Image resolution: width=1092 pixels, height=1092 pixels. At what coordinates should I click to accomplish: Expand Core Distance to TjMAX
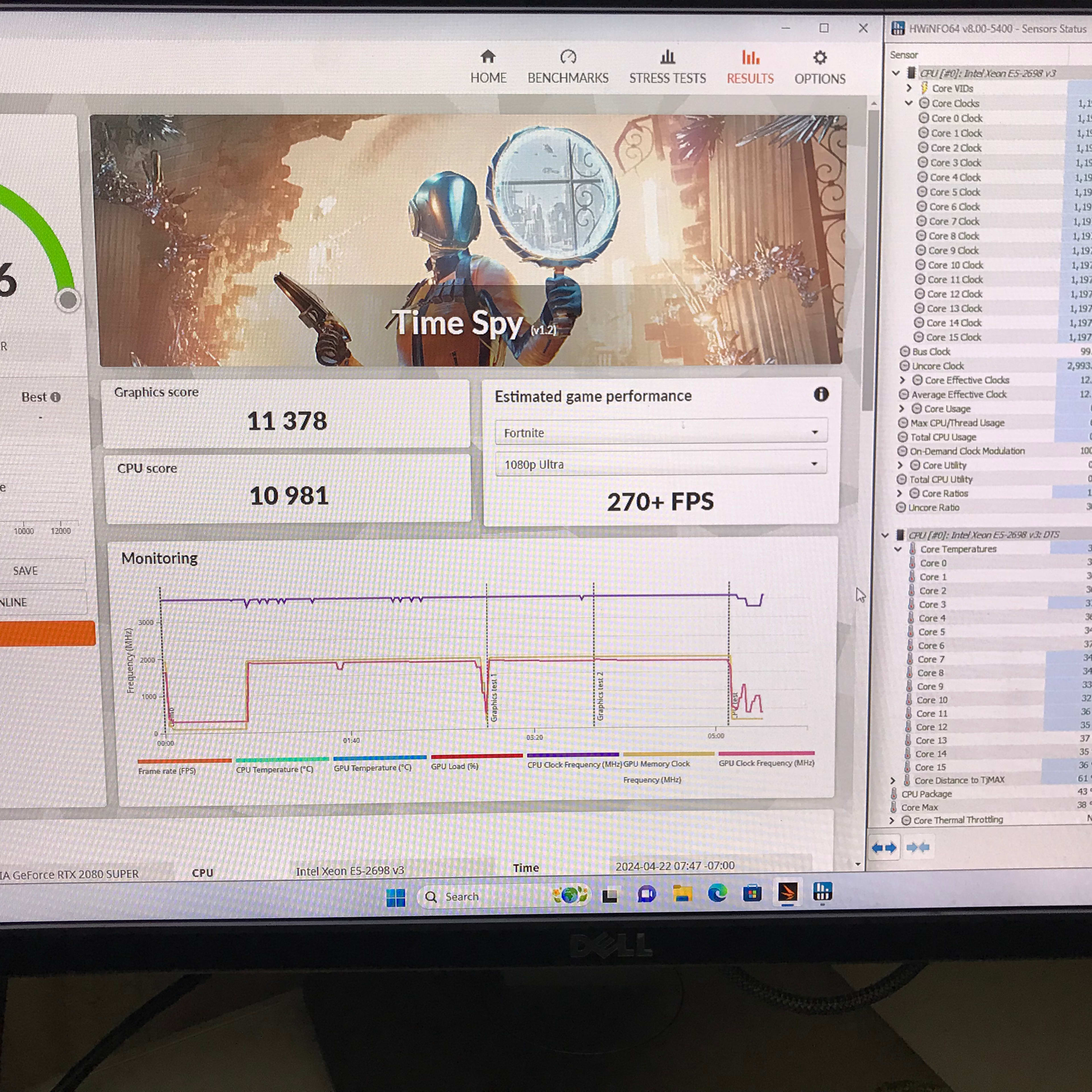tap(893, 781)
